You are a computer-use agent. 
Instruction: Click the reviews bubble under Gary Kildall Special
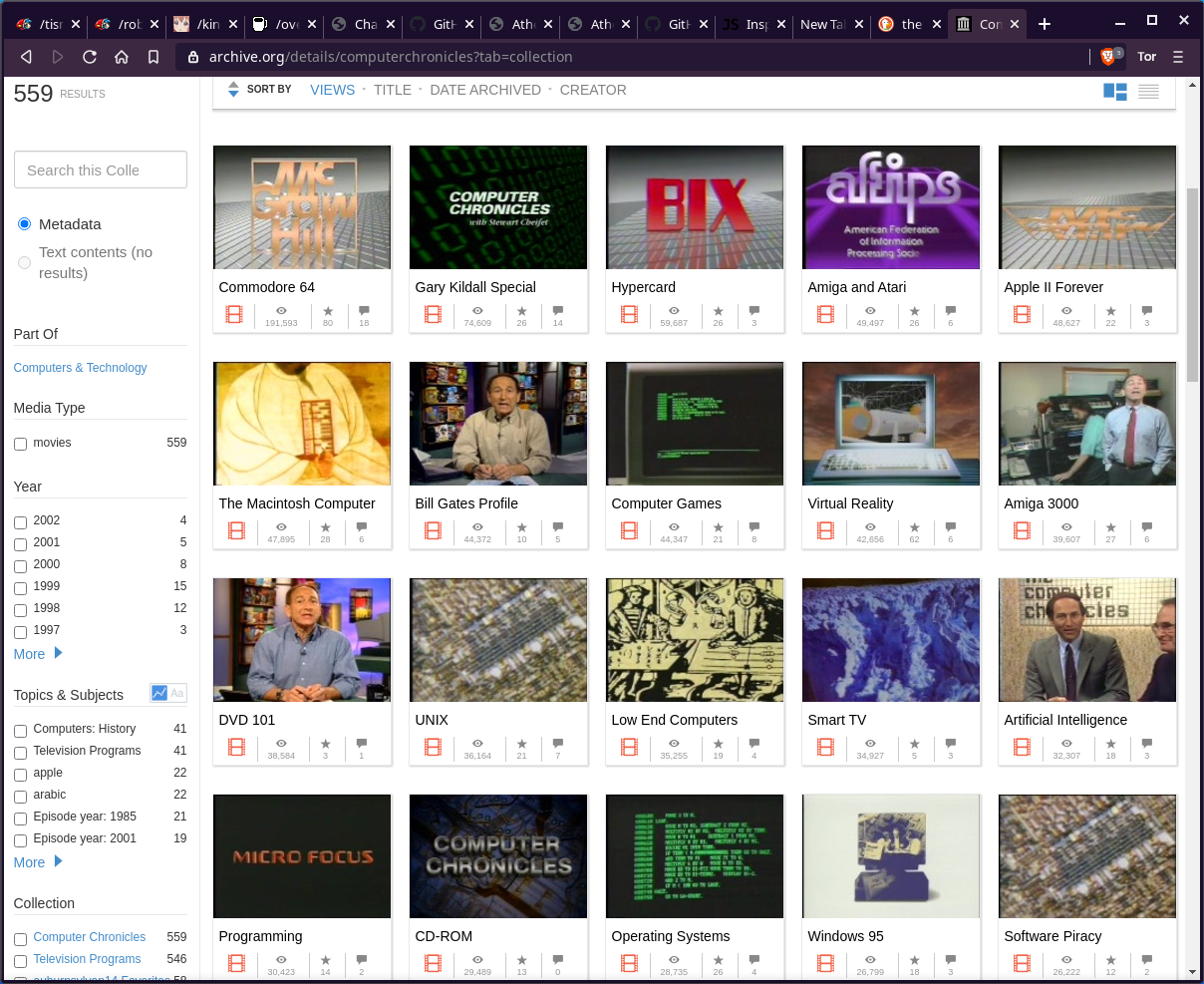558,311
